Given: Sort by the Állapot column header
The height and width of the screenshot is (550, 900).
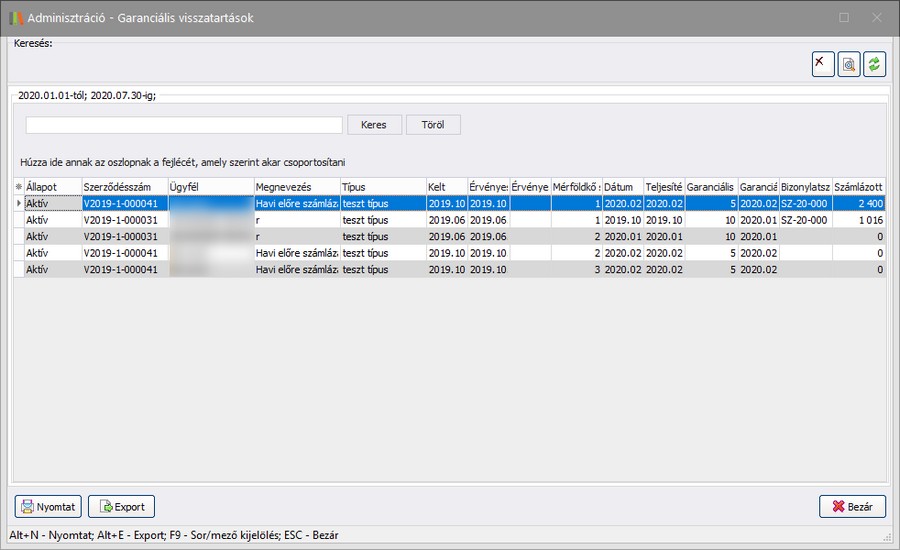Looking at the screenshot, I should (x=52, y=187).
